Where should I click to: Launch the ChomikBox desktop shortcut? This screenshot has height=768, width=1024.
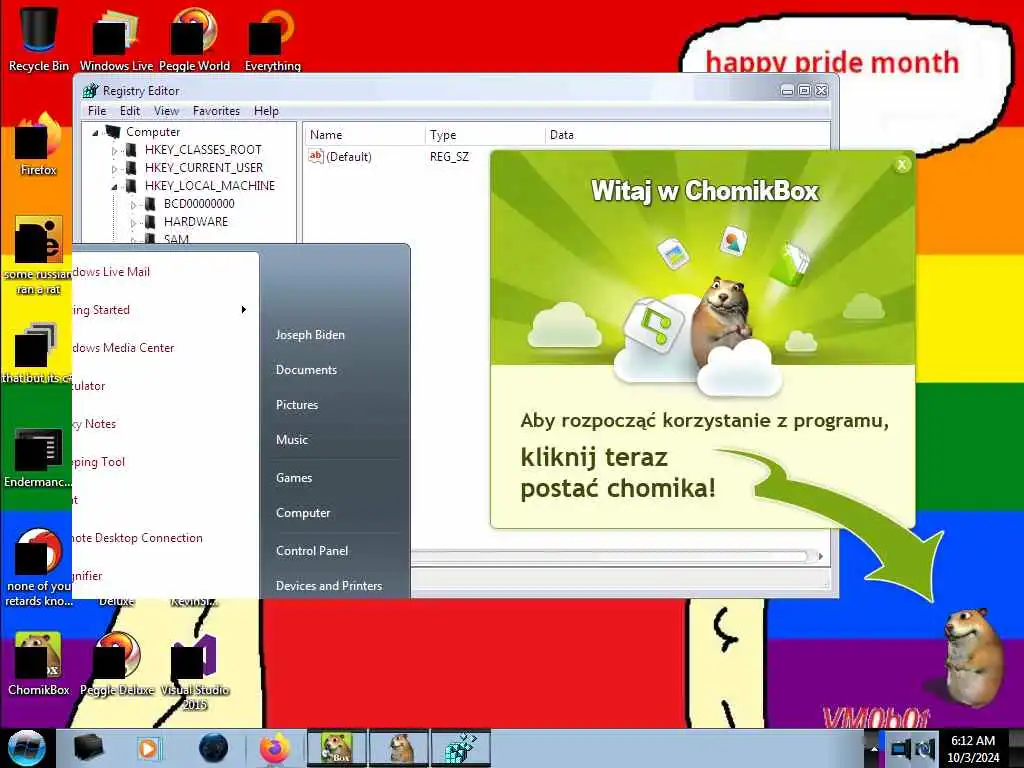(39, 663)
